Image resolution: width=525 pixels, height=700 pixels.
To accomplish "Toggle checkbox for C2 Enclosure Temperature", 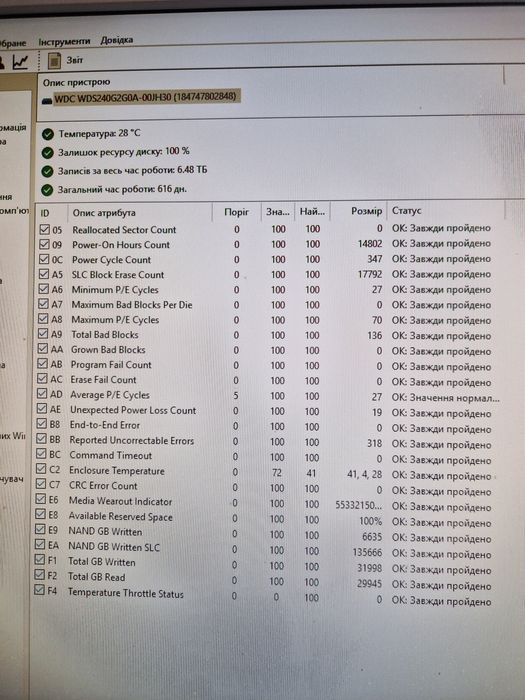I will [x=41, y=469].
